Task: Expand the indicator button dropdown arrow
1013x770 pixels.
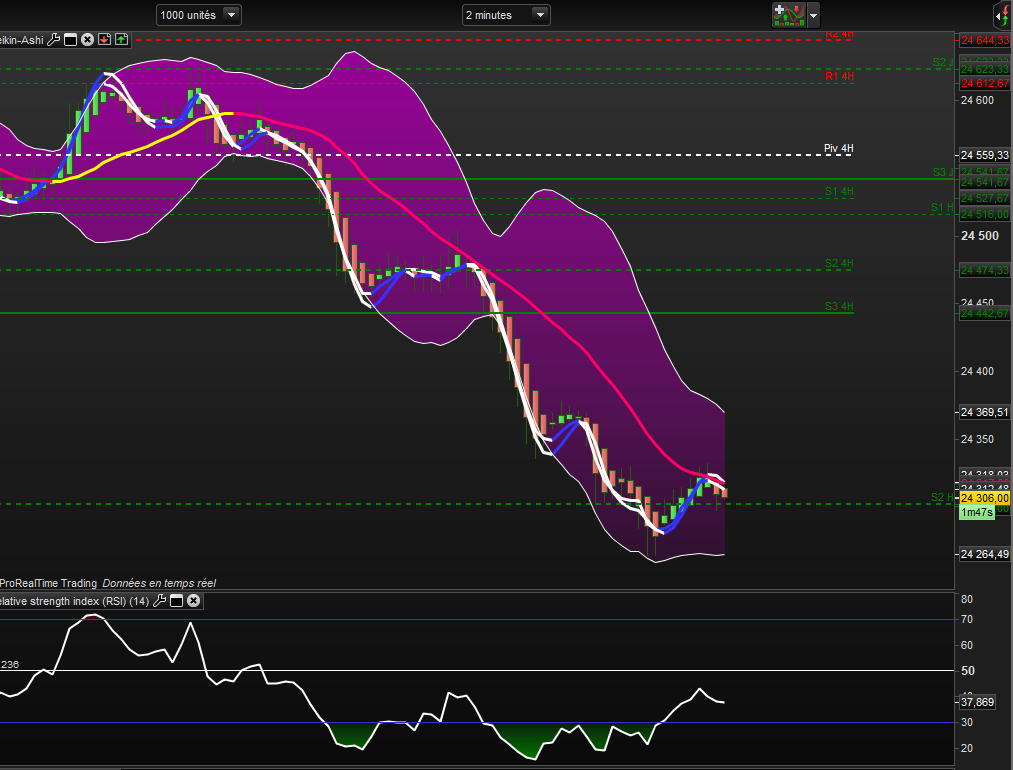Action: pyautogui.click(x=813, y=15)
